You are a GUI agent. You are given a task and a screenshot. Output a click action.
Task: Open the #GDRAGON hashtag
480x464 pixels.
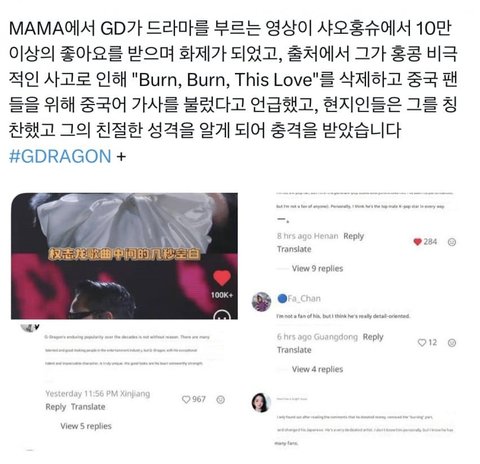tap(60, 156)
